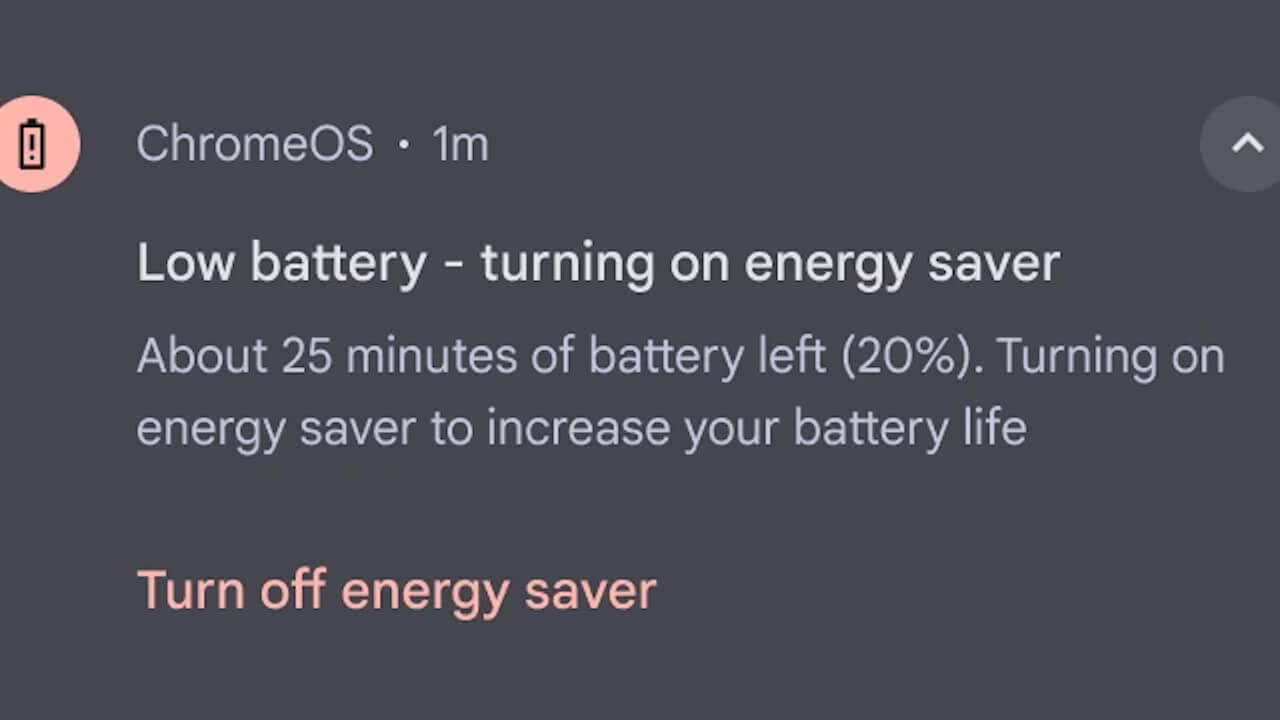Click the word "About" starting the message
Screen dimensions: 1280x720
tap(202, 356)
